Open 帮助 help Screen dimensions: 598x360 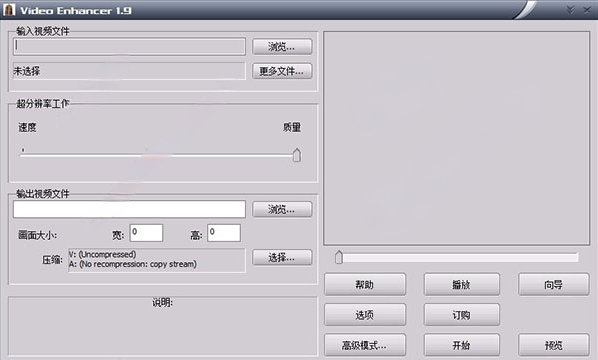tap(365, 284)
